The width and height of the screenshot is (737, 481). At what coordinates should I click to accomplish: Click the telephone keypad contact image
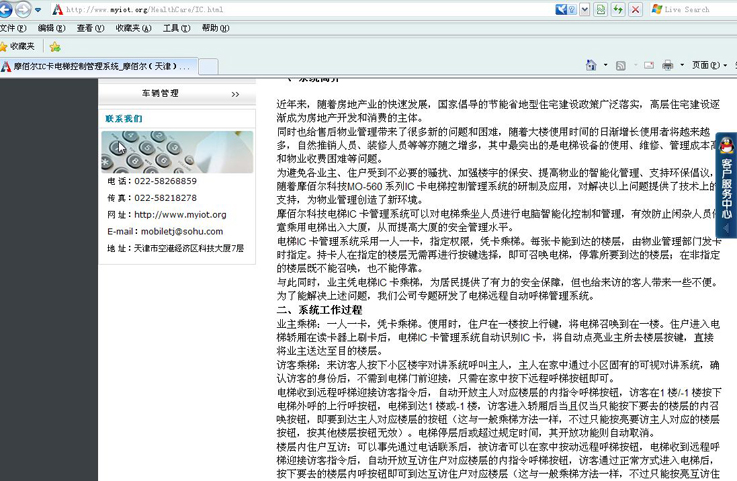(x=177, y=152)
